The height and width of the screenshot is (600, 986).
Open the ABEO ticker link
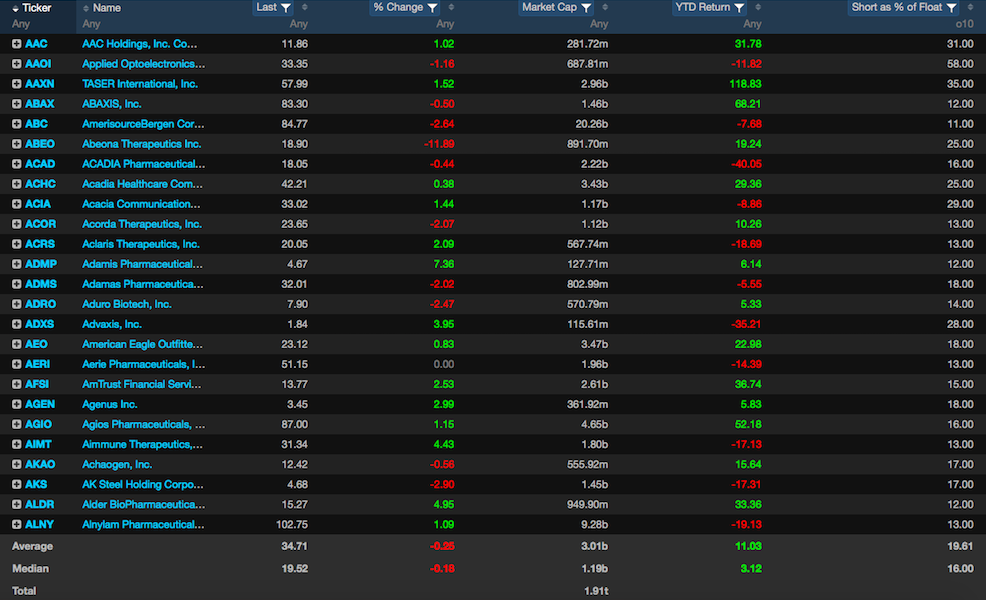click(x=40, y=144)
